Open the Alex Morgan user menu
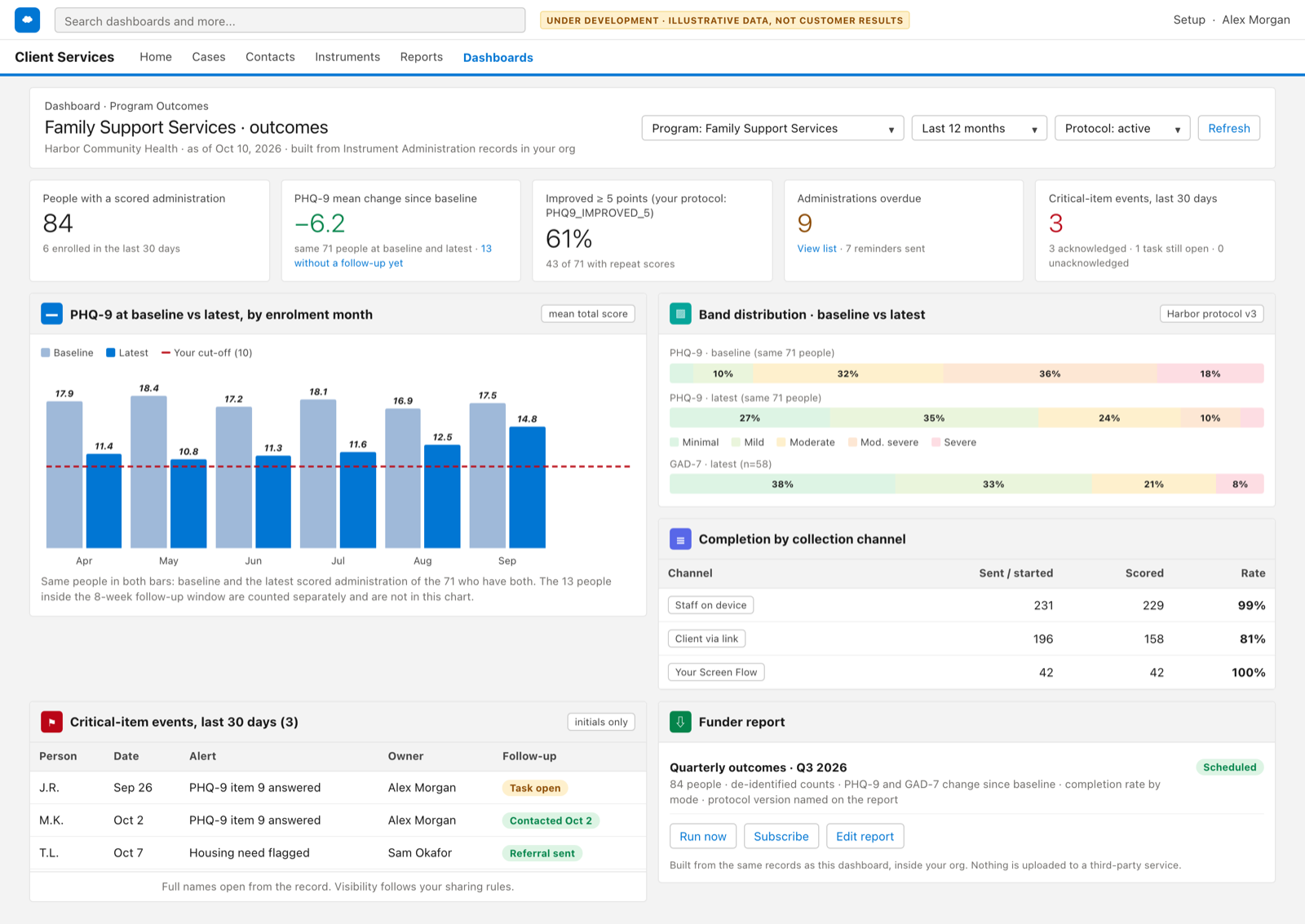1305x924 pixels. pos(1256,20)
